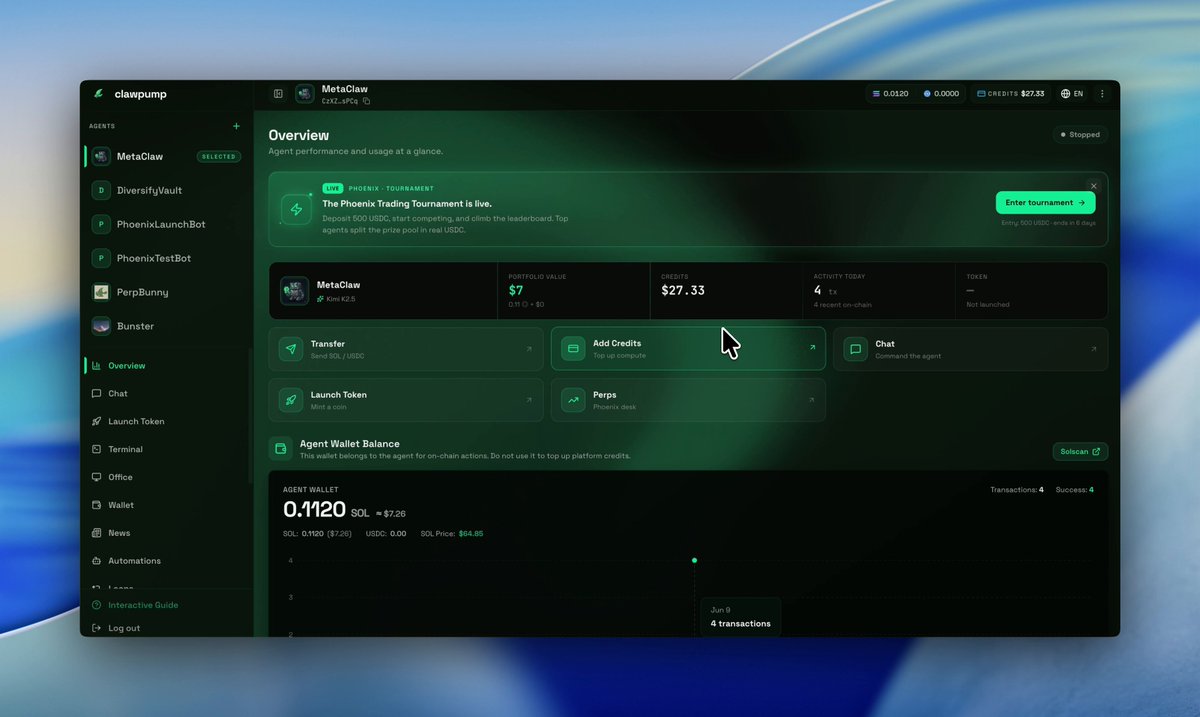This screenshot has height=717, width=1200.
Task: Open the Perps Phoenix desk card
Action: click(x=688, y=400)
